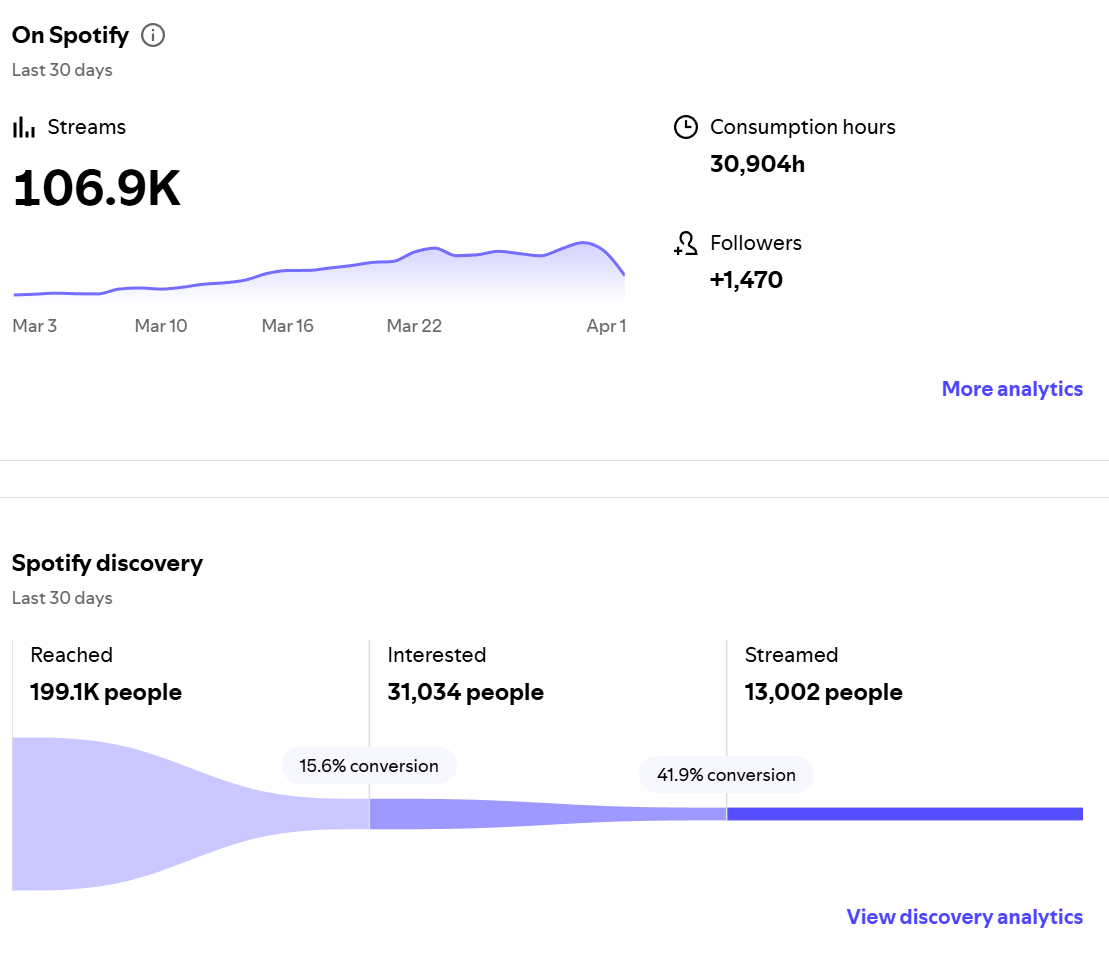Click the 41.9% conversion badge
Screen dimensions: 1109x970
click(726, 775)
